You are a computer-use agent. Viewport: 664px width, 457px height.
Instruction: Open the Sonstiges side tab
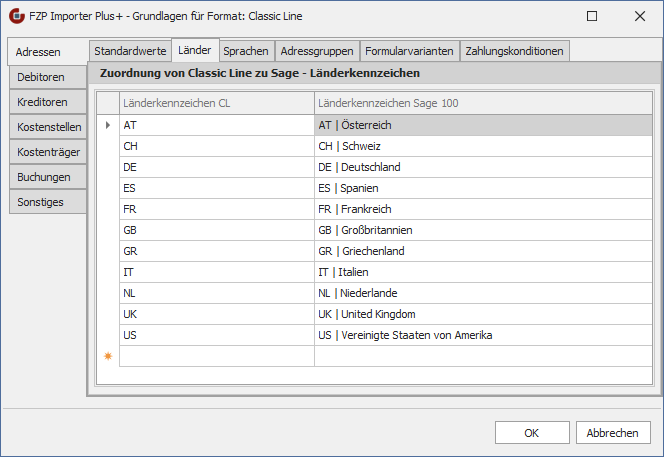47,202
